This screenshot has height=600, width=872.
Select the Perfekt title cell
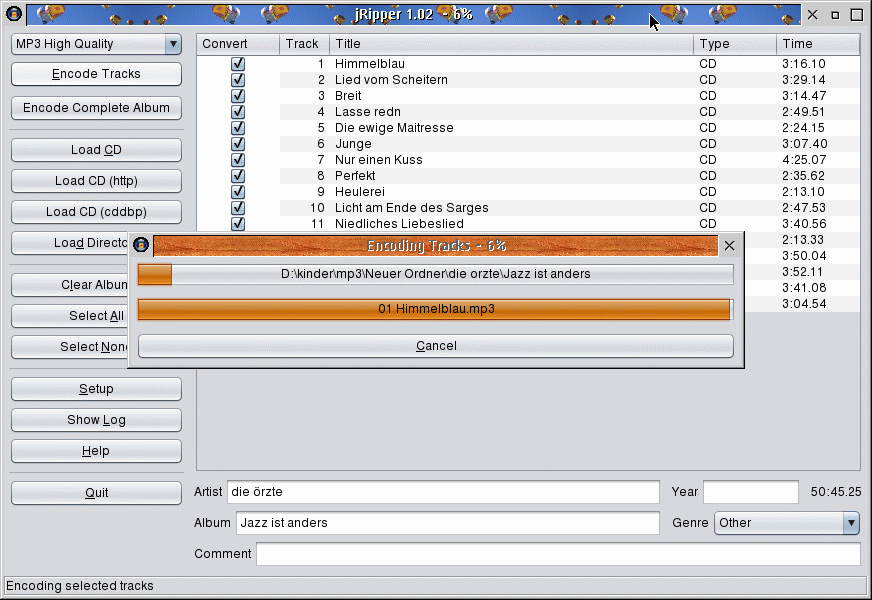tap(511, 176)
